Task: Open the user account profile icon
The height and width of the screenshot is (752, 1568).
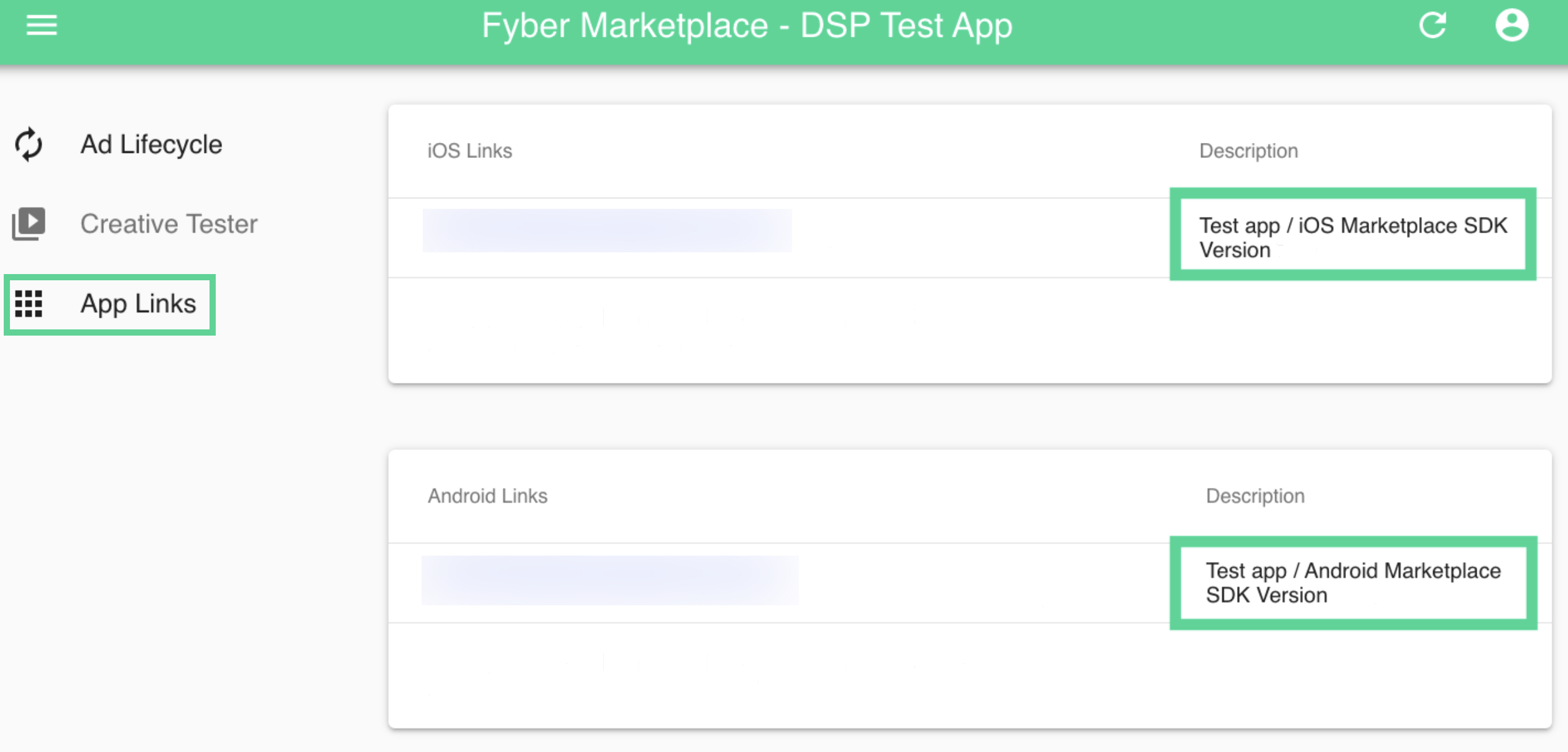Action: [1511, 25]
